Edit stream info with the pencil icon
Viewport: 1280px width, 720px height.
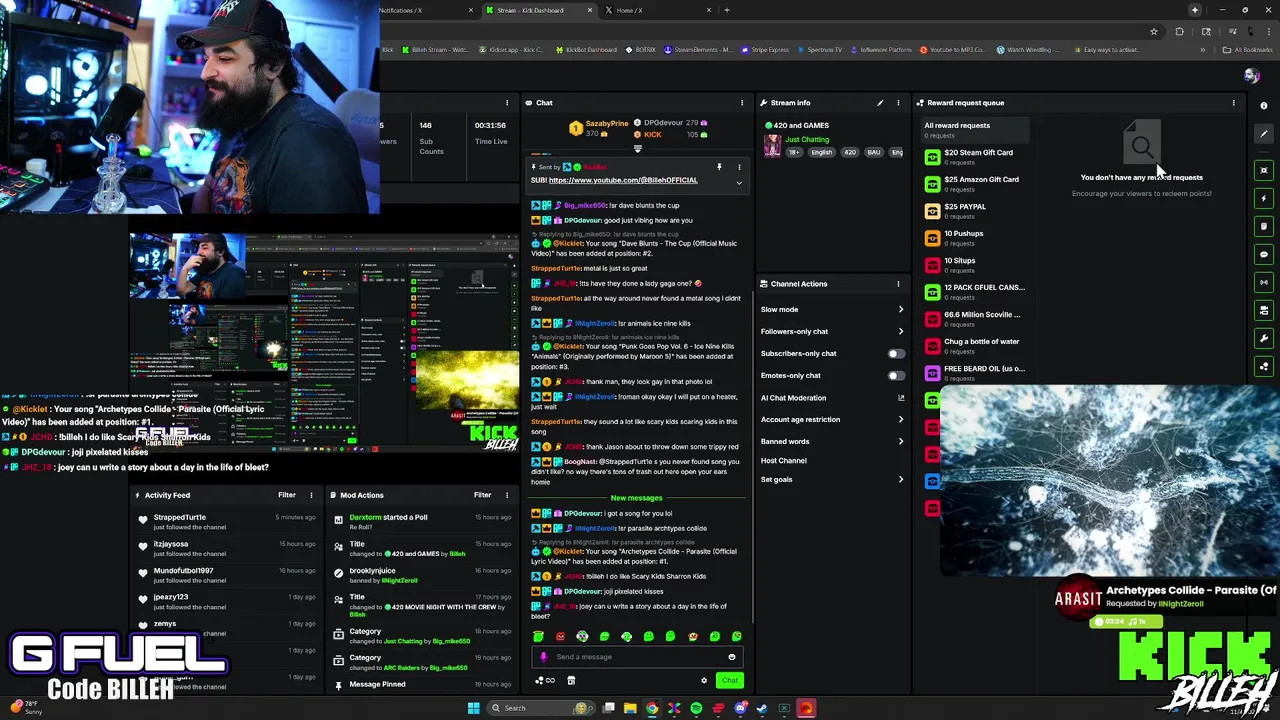click(x=880, y=103)
